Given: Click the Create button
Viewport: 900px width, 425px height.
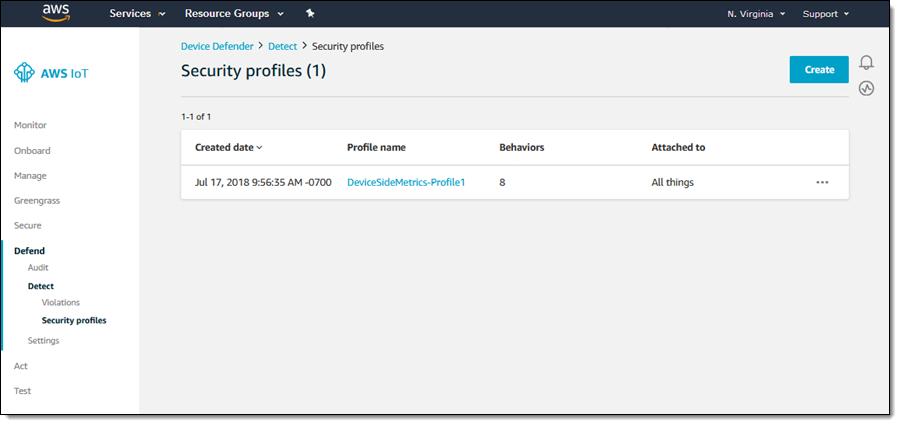Looking at the screenshot, I should (x=819, y=70).
